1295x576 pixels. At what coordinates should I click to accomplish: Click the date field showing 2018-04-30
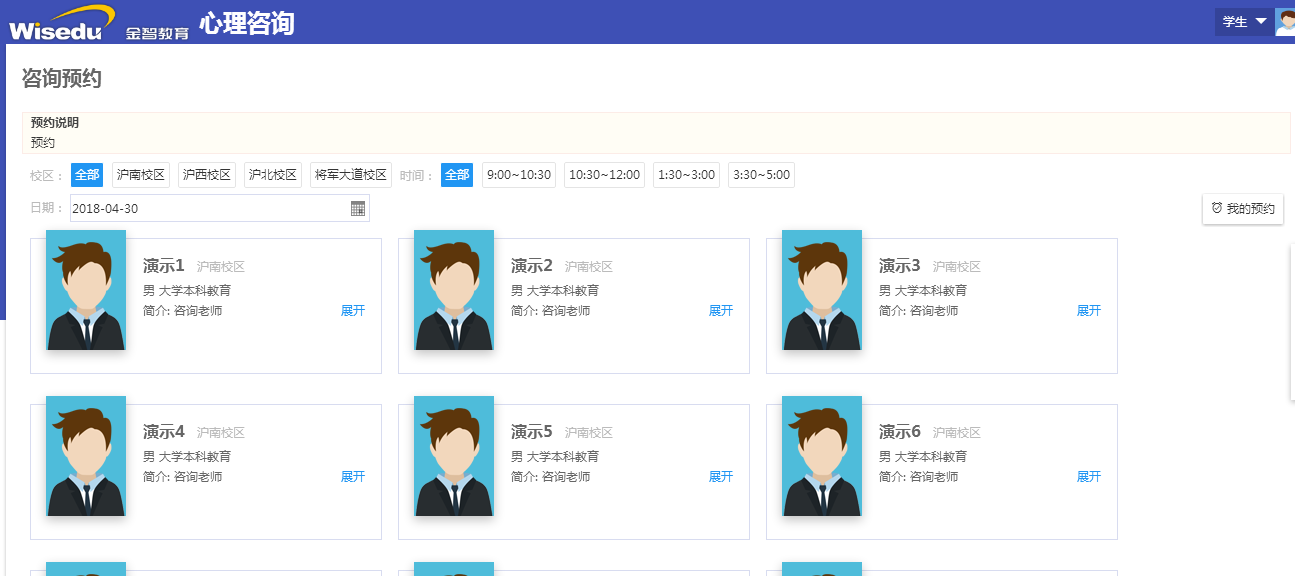[x=219, y=208]
